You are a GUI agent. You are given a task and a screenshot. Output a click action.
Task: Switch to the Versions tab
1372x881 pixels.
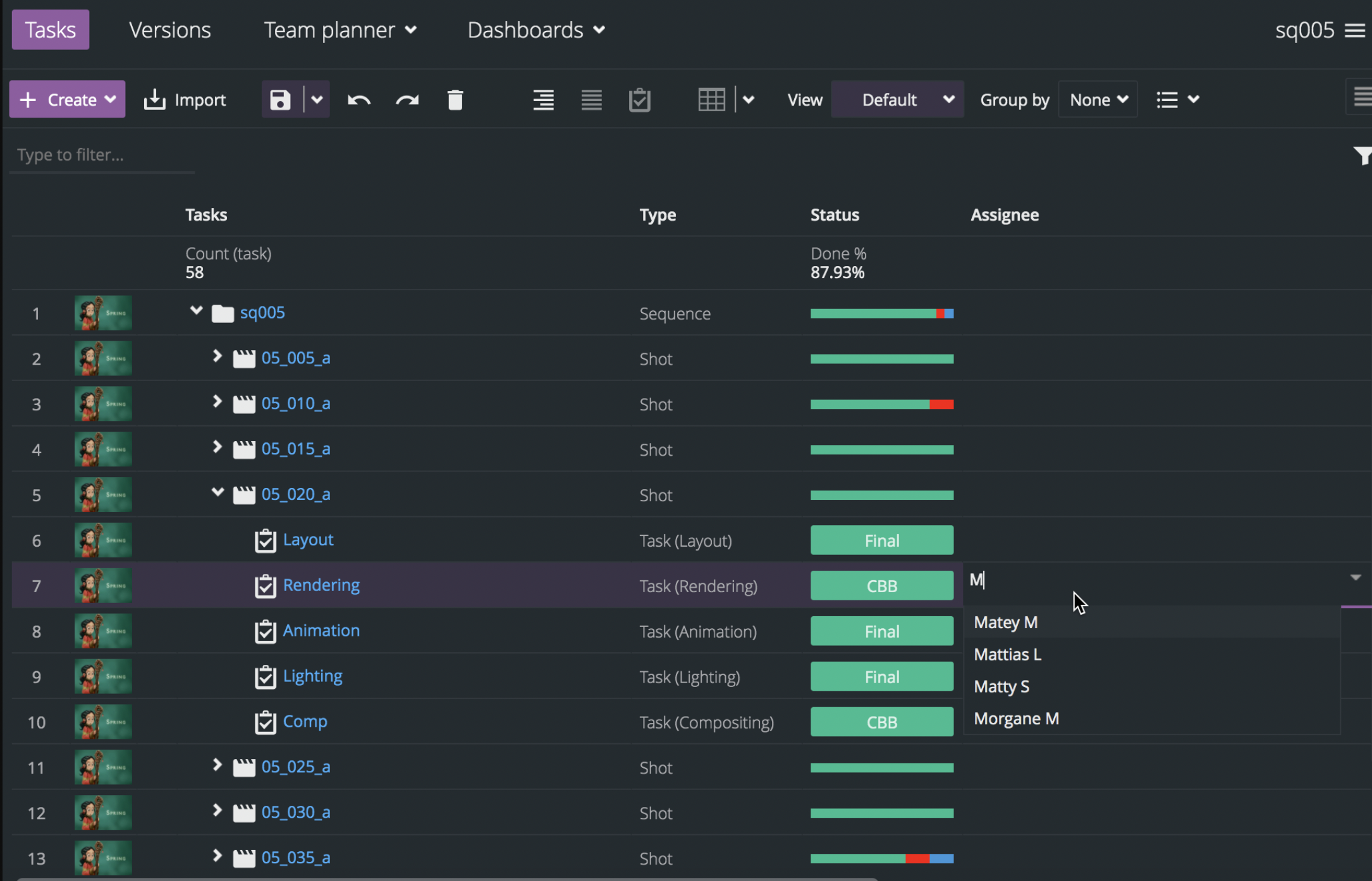[169, 30]
